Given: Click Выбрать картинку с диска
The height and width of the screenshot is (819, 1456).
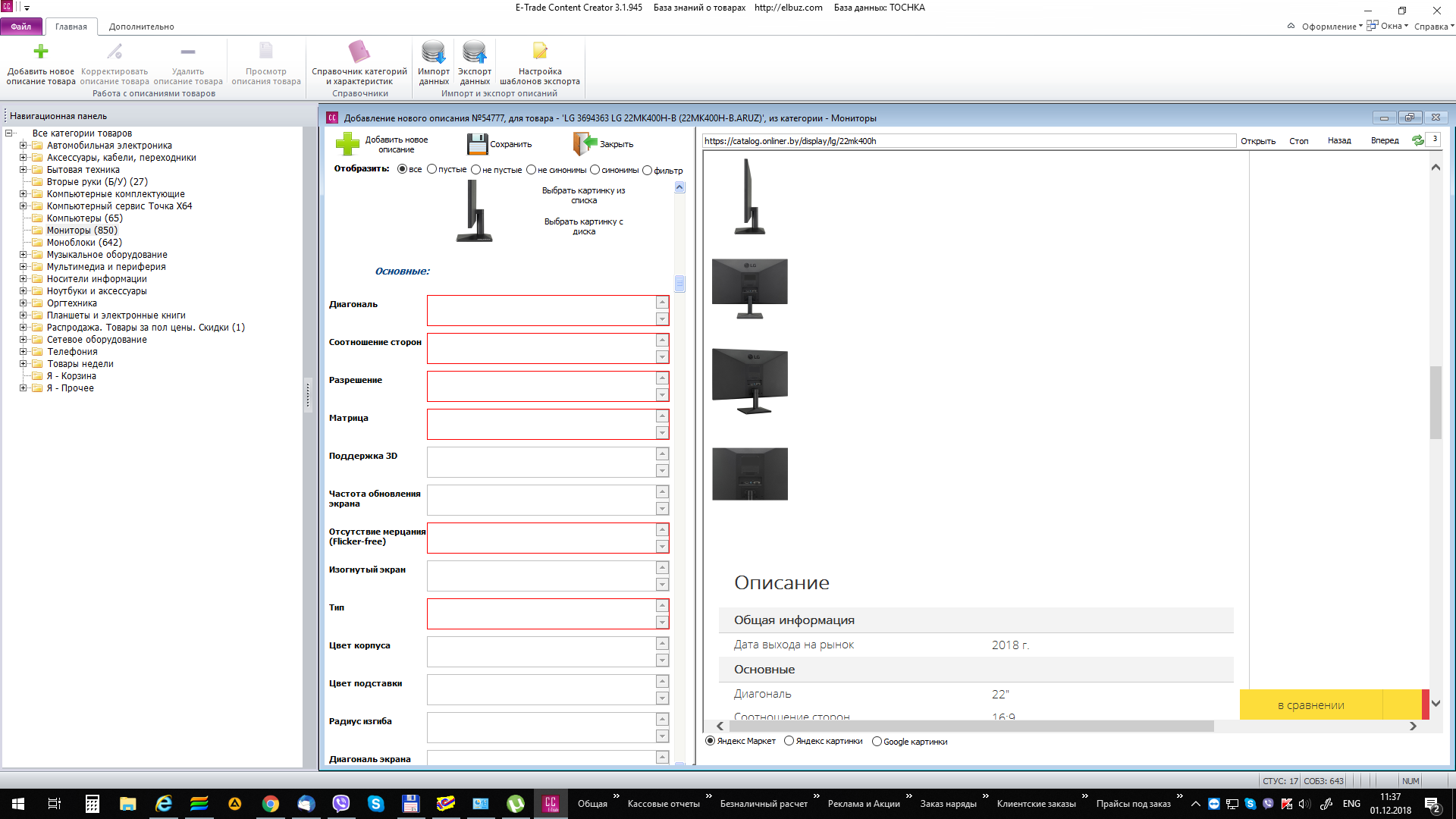Looking at the screenshot, I should click(583, 227).
